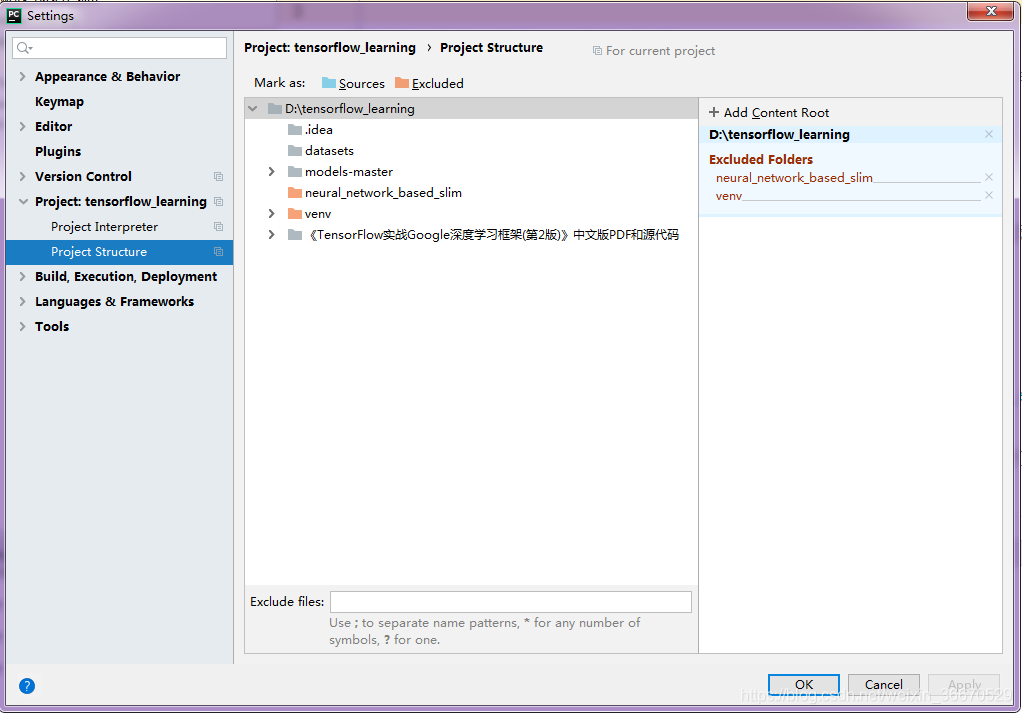This screenshot has width=1022, height=714.
Task: Click the project-level icon beside Project Interpreter
Action: [x=218, y=227]
